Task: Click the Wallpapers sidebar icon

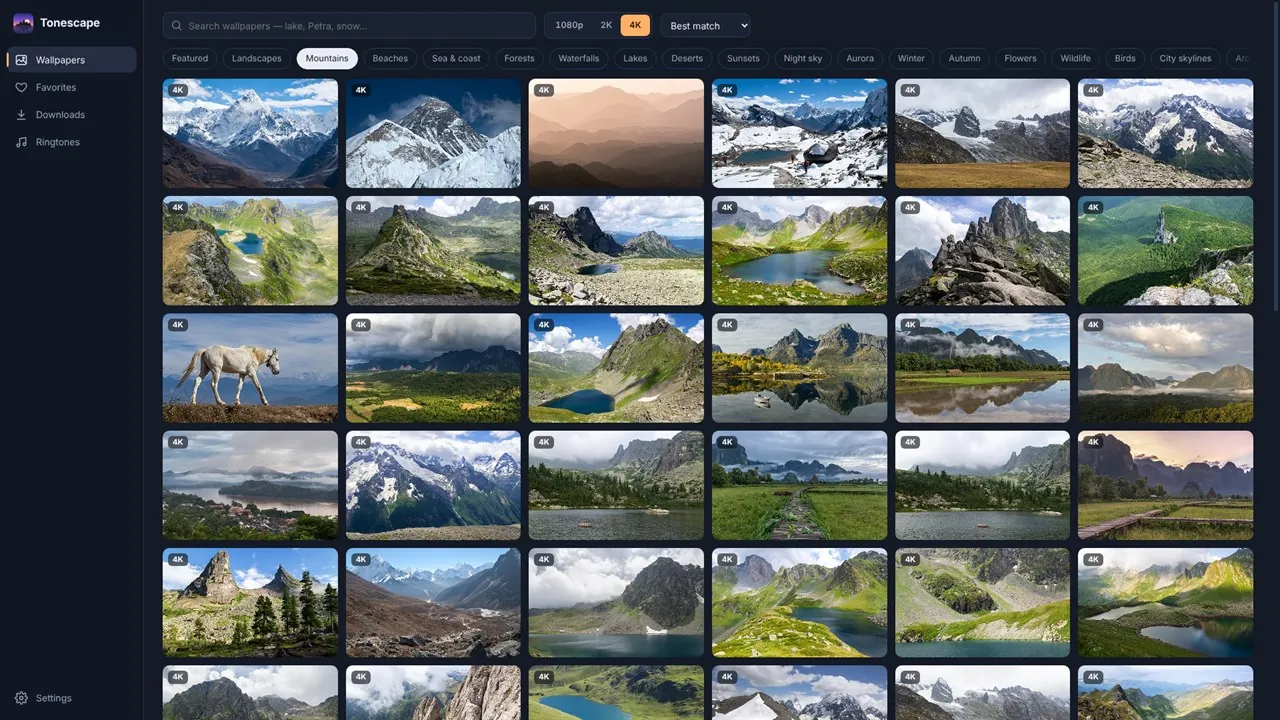Action: coord(21,60)
